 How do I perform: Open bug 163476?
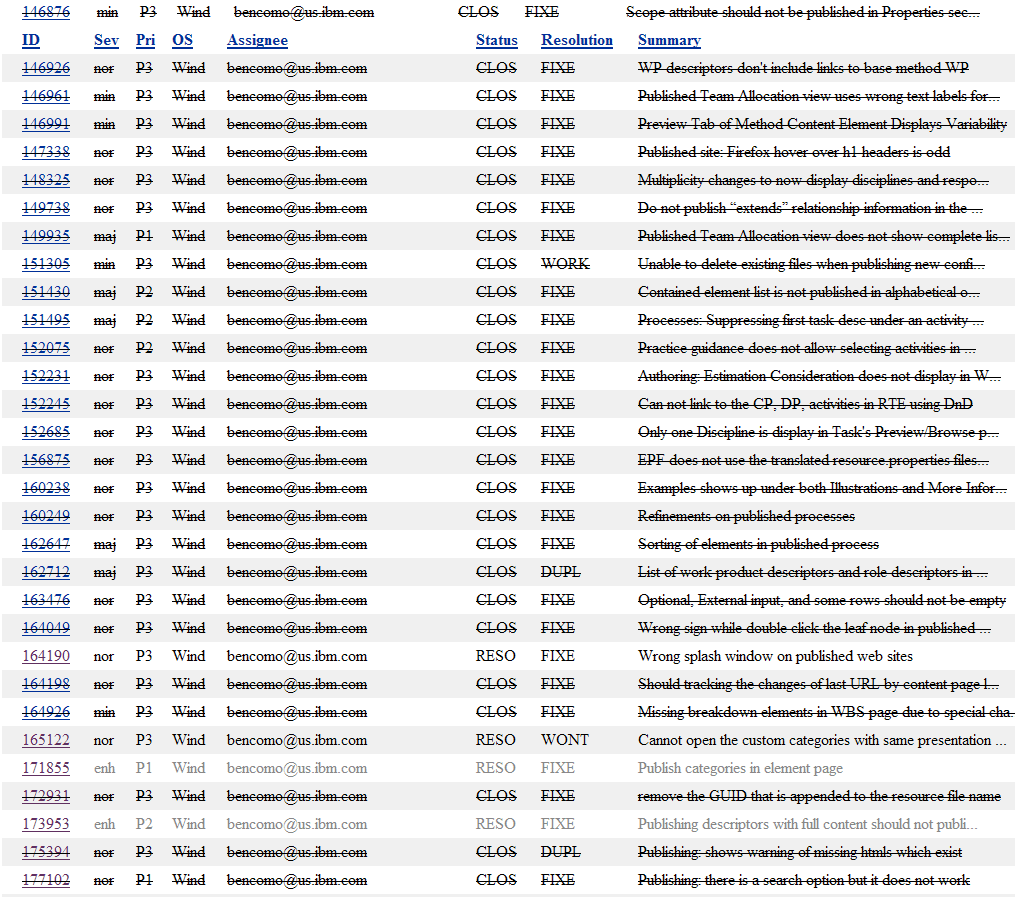point(46,600)
